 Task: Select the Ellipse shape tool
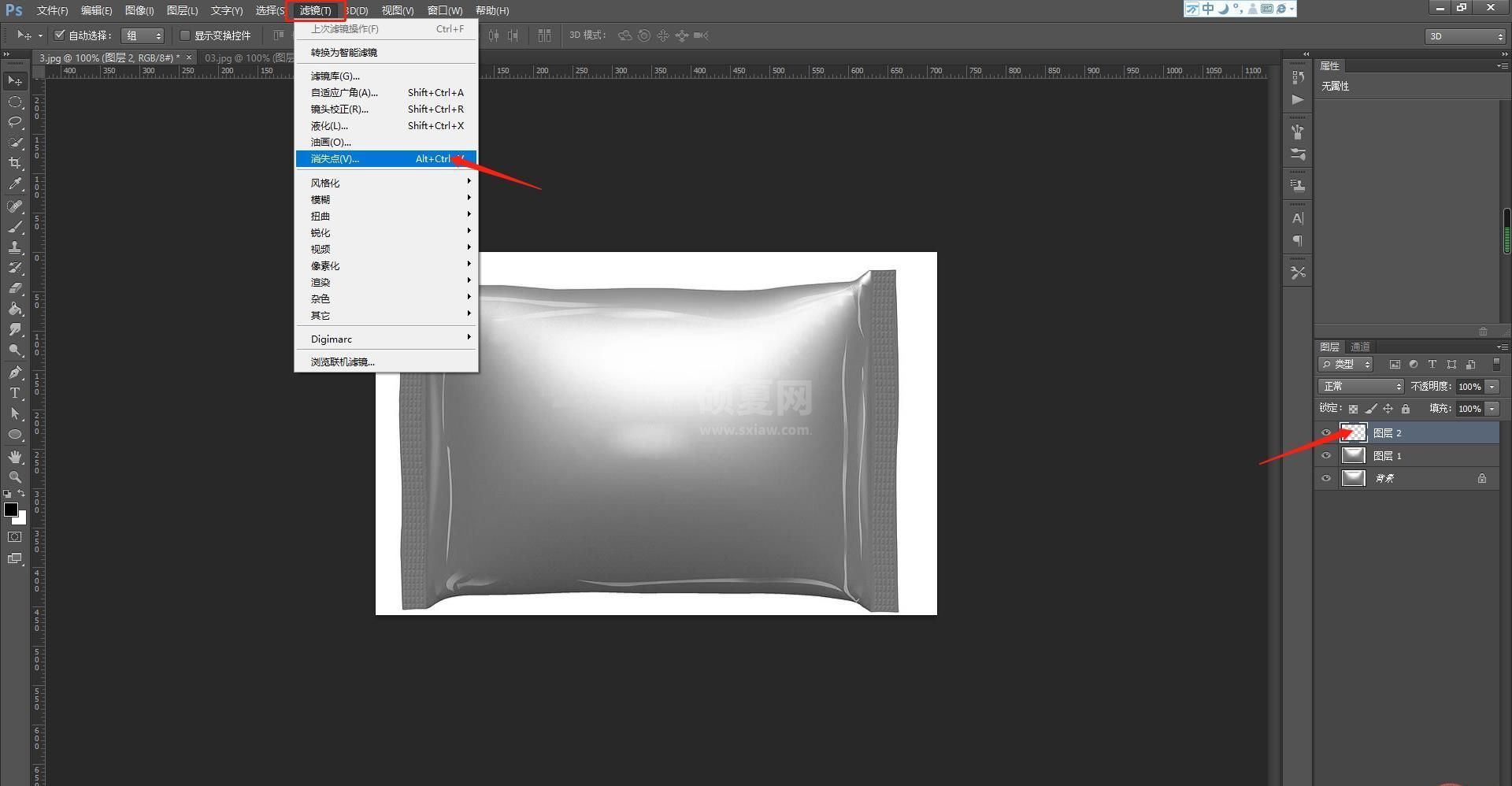point(15,434)
